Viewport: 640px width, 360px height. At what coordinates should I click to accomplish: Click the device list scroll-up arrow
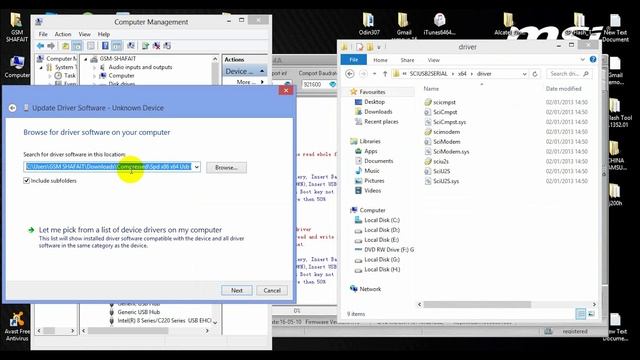[215, 59]
